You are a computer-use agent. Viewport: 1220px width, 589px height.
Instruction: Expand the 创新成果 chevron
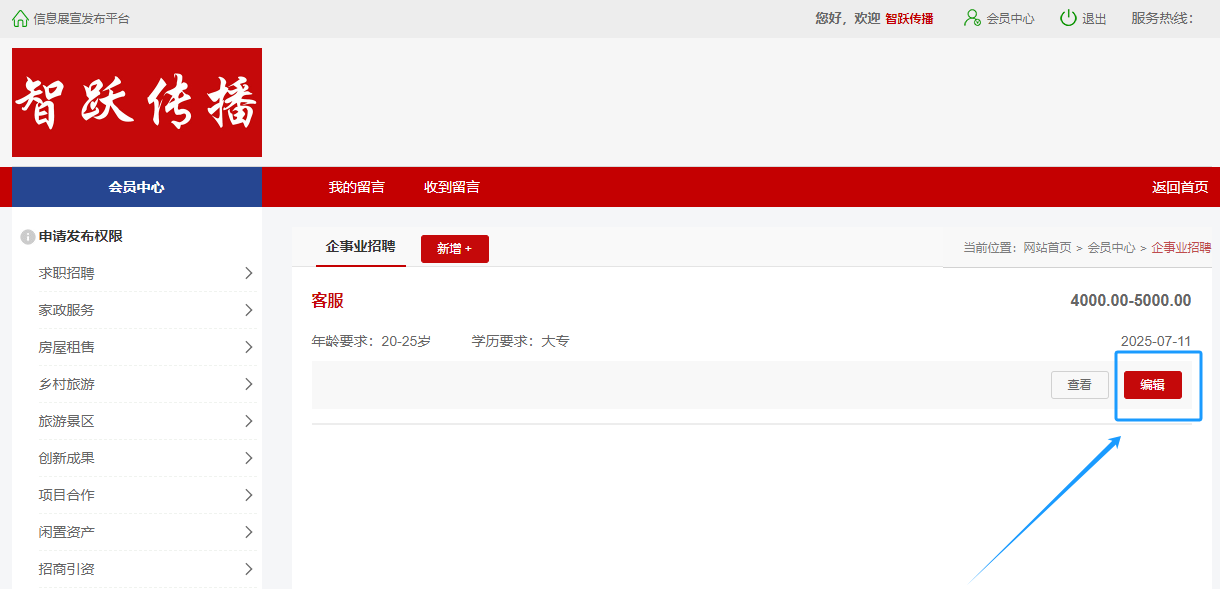pyautogui.click(x=248, y=458)
